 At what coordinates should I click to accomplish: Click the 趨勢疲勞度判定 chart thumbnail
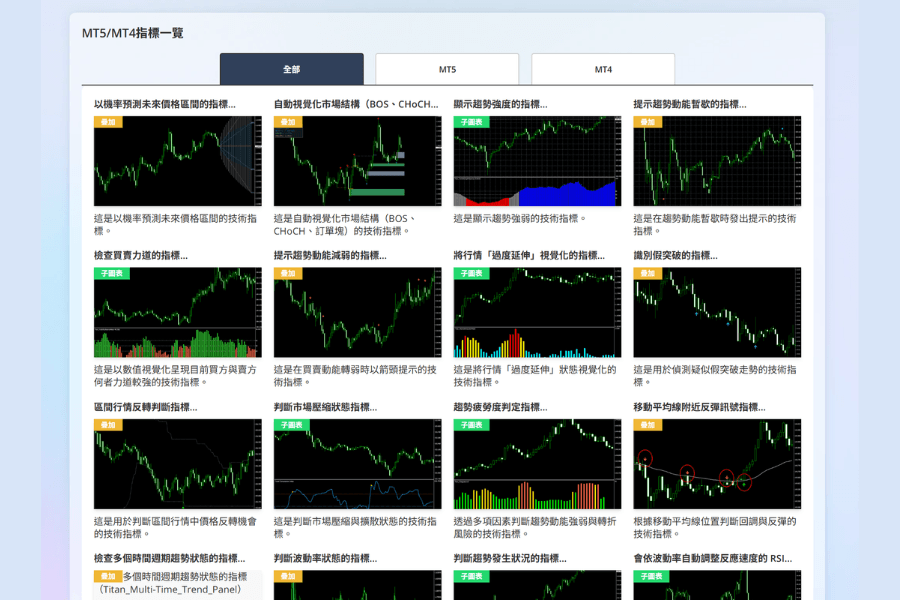click(x=537, y=464)
